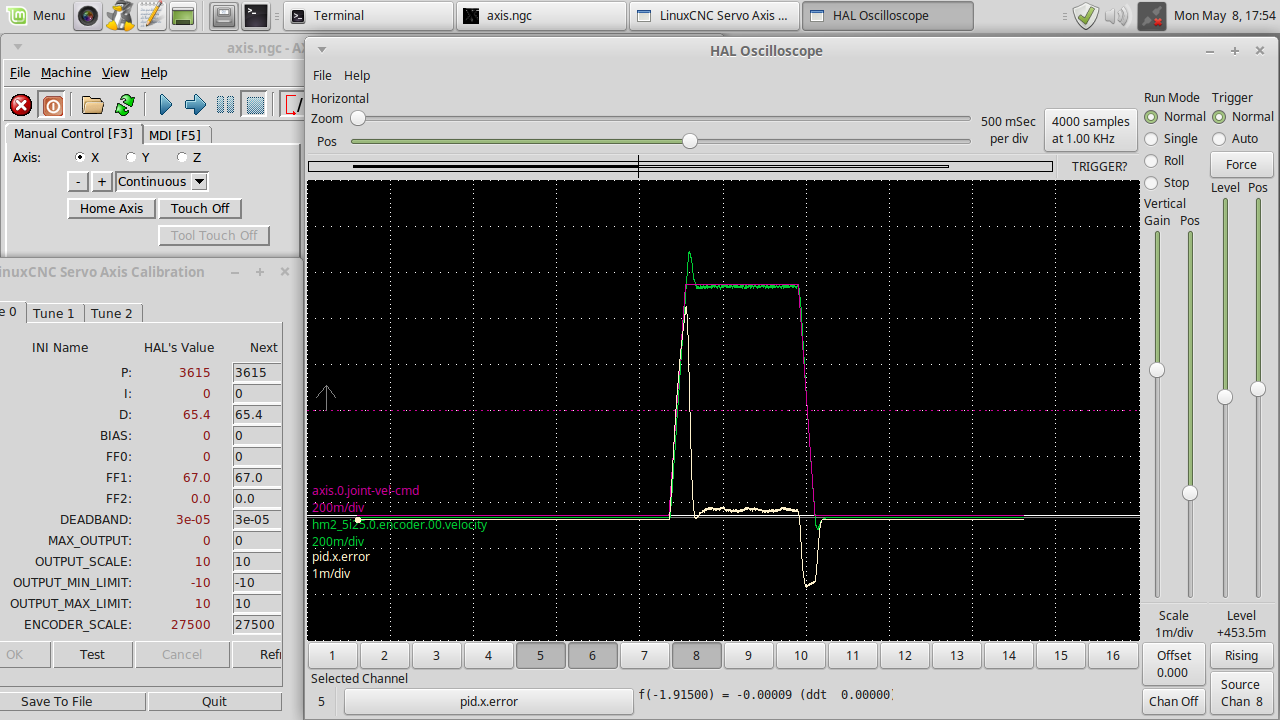This screenshot has height=720, width=1280.
Task: Select Normal trigger mode
Action: (1219, 117)
